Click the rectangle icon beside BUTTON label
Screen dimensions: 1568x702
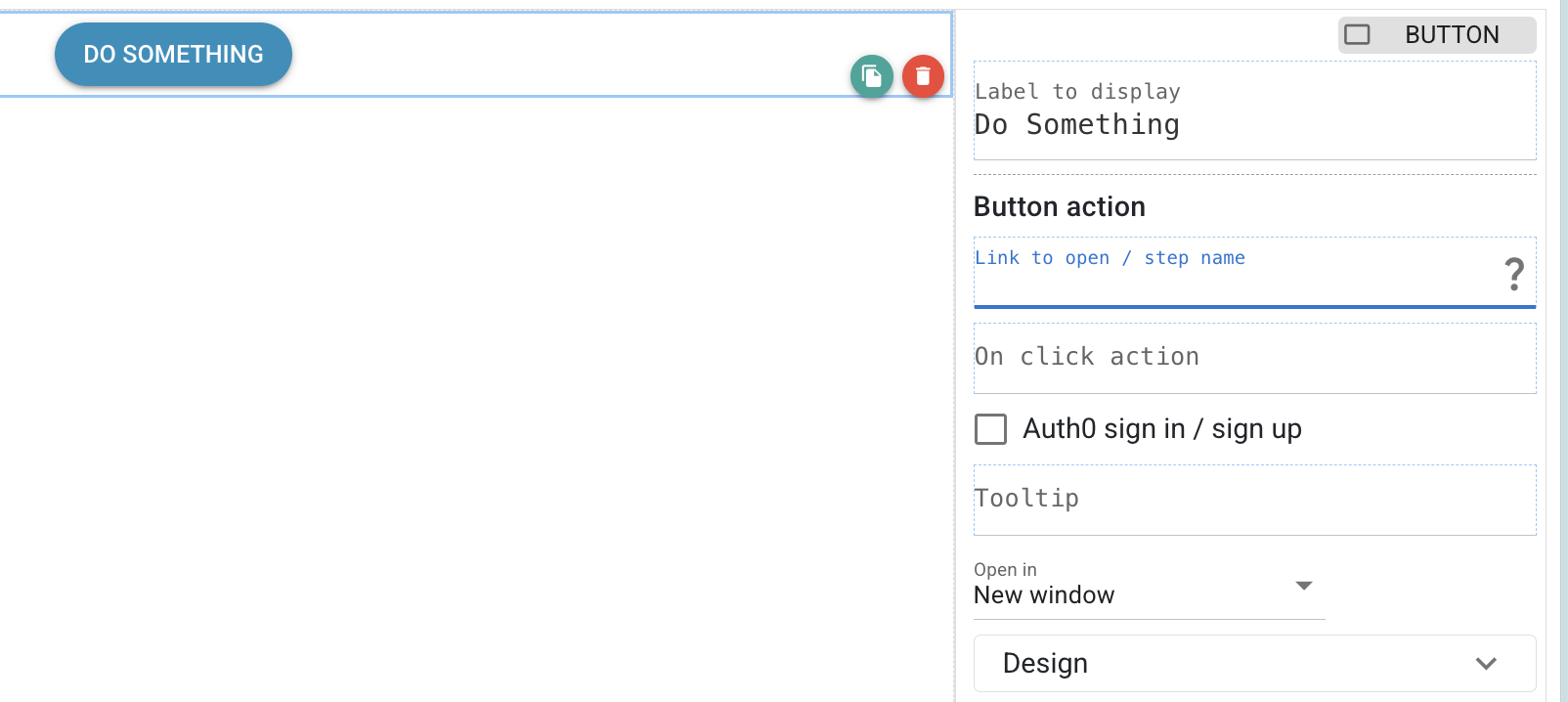(1357, 35)
